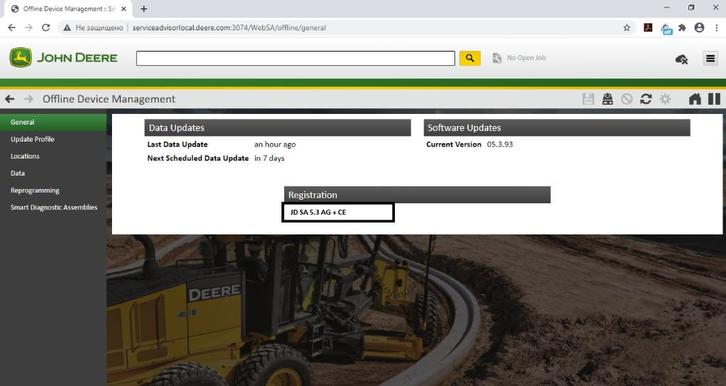This screenshot has width=726, height=386.
Task: Click the Data Updates header
Action: [x=277, y=128]
